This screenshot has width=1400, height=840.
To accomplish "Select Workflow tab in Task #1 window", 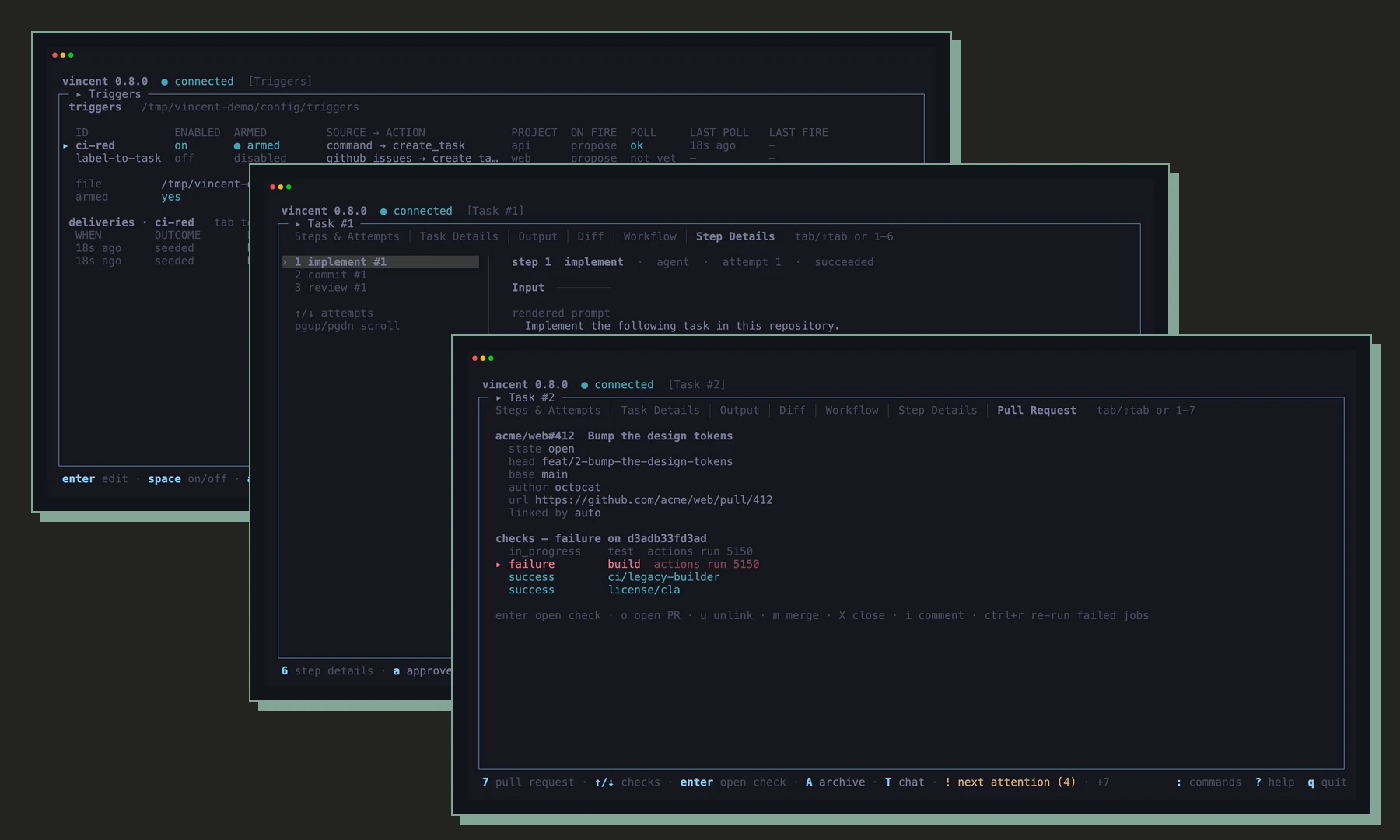I will tap(649, 236).
